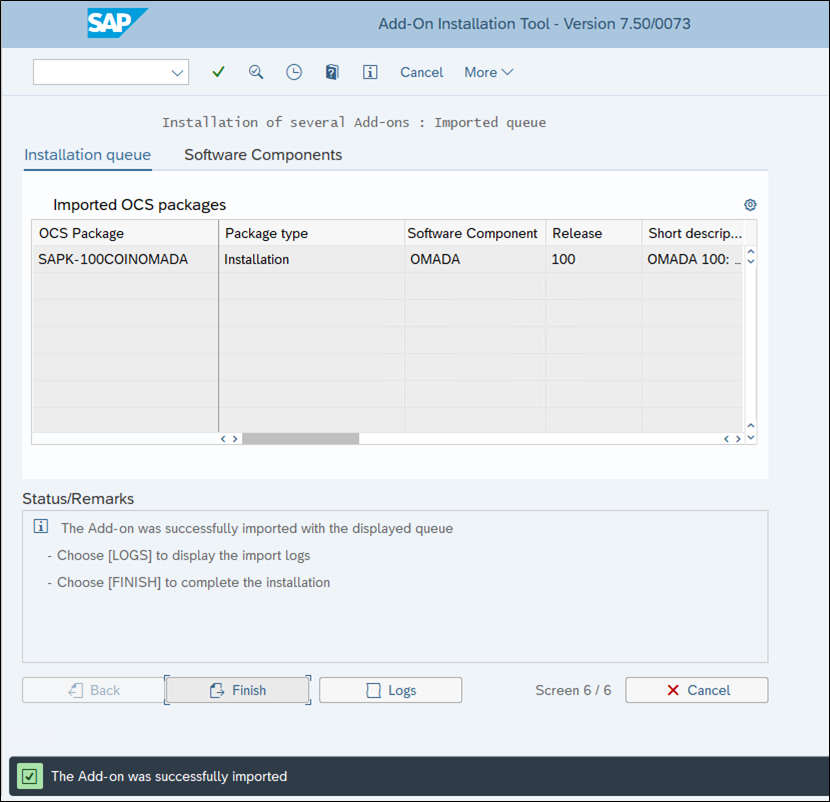The width and height of the screenshot is (830, 802).
Task: Click the OMADA software component cell
Action: (x=475, y=259)
